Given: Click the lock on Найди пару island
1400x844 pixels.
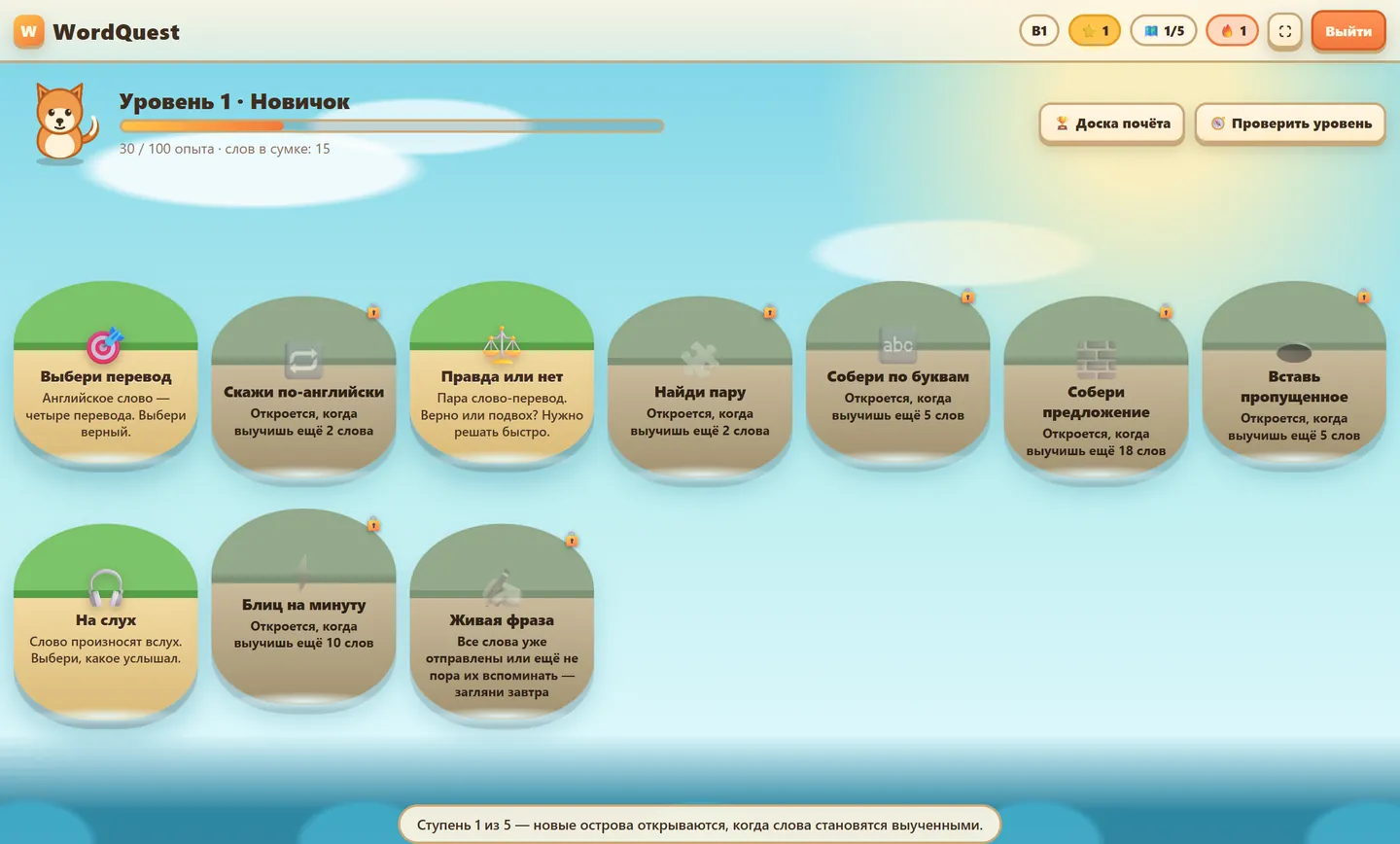Looking at the screenshot, I should [x=770, y=312].
